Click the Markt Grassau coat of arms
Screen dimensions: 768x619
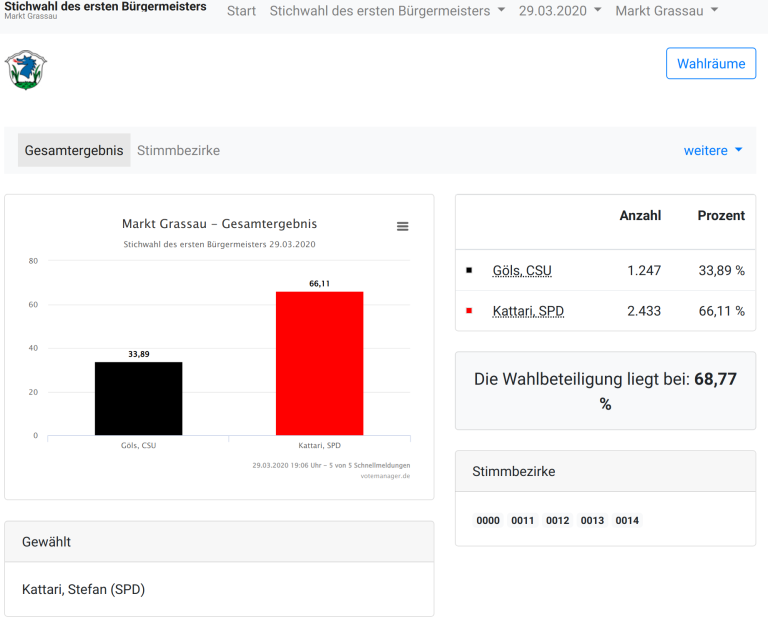click(25, 70)
